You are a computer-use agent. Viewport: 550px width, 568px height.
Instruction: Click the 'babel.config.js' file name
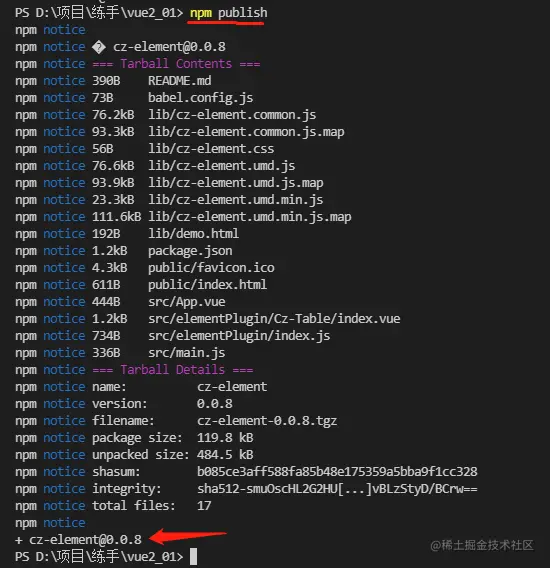tap(200, 98)
